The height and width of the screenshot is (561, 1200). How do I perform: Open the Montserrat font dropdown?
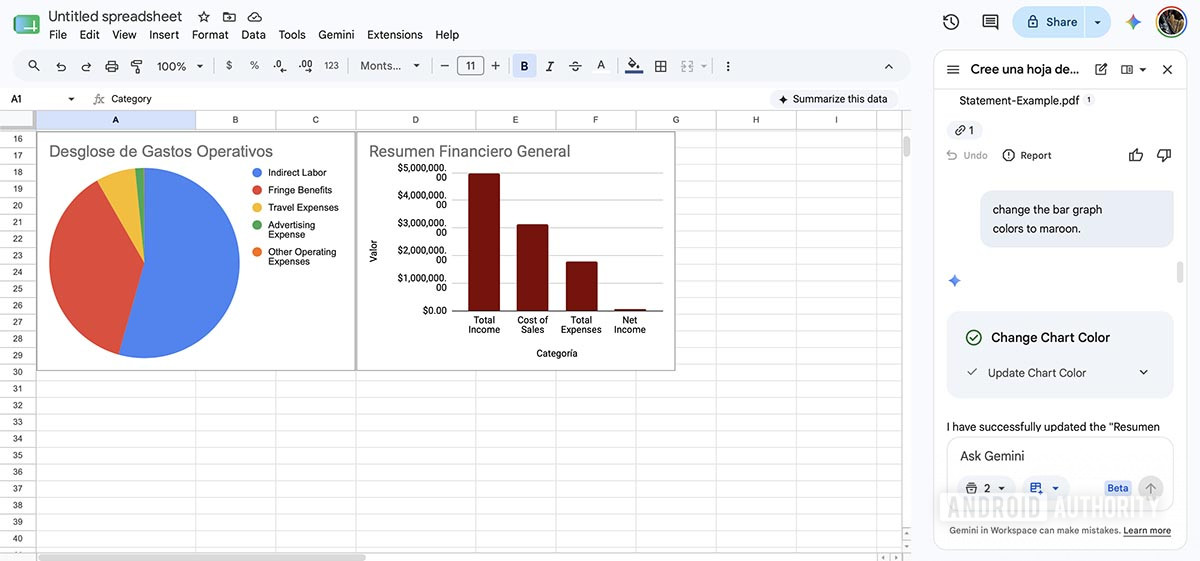coord(390,66)
